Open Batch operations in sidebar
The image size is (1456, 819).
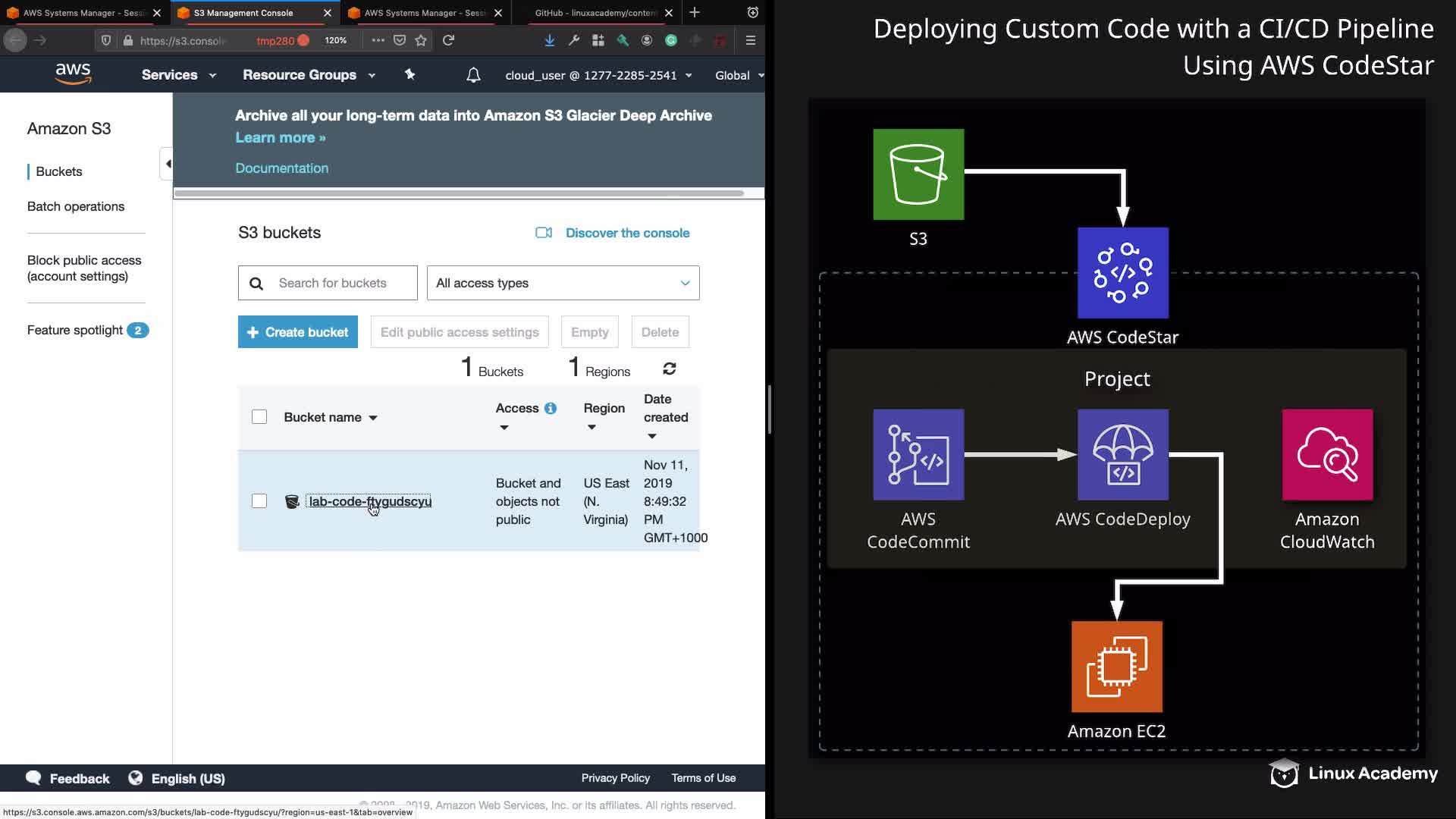(x=76, y=206)
